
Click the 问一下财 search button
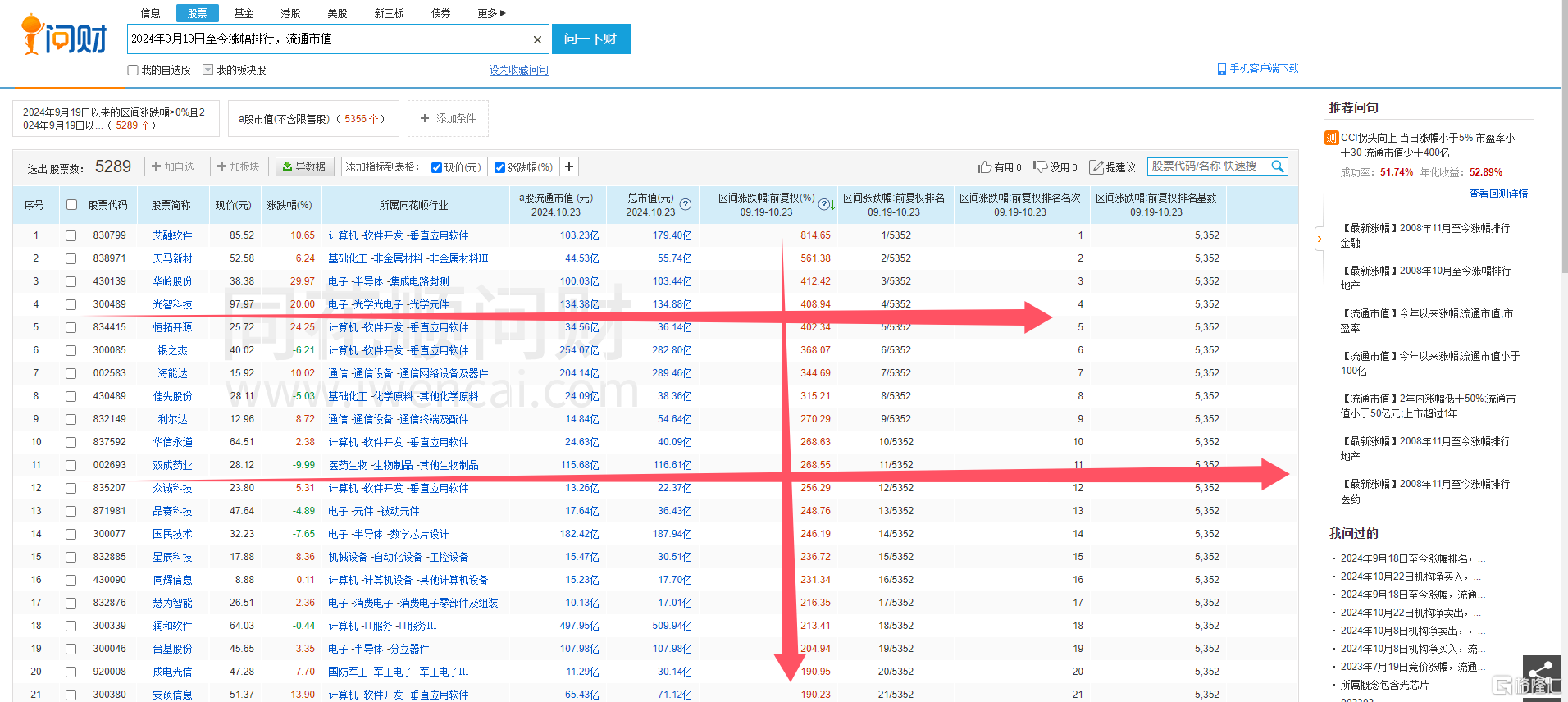pos(590,39)
